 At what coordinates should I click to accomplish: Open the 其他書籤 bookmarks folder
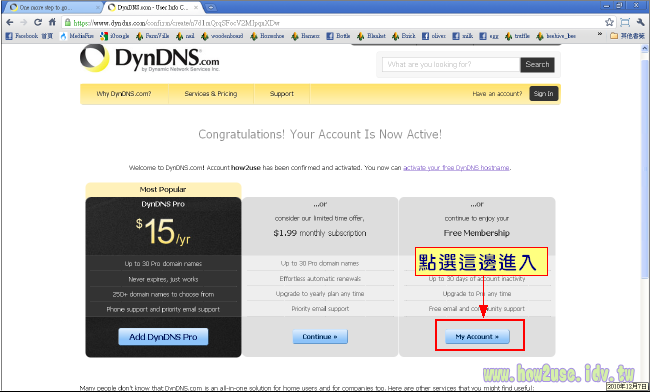(628, 36)
